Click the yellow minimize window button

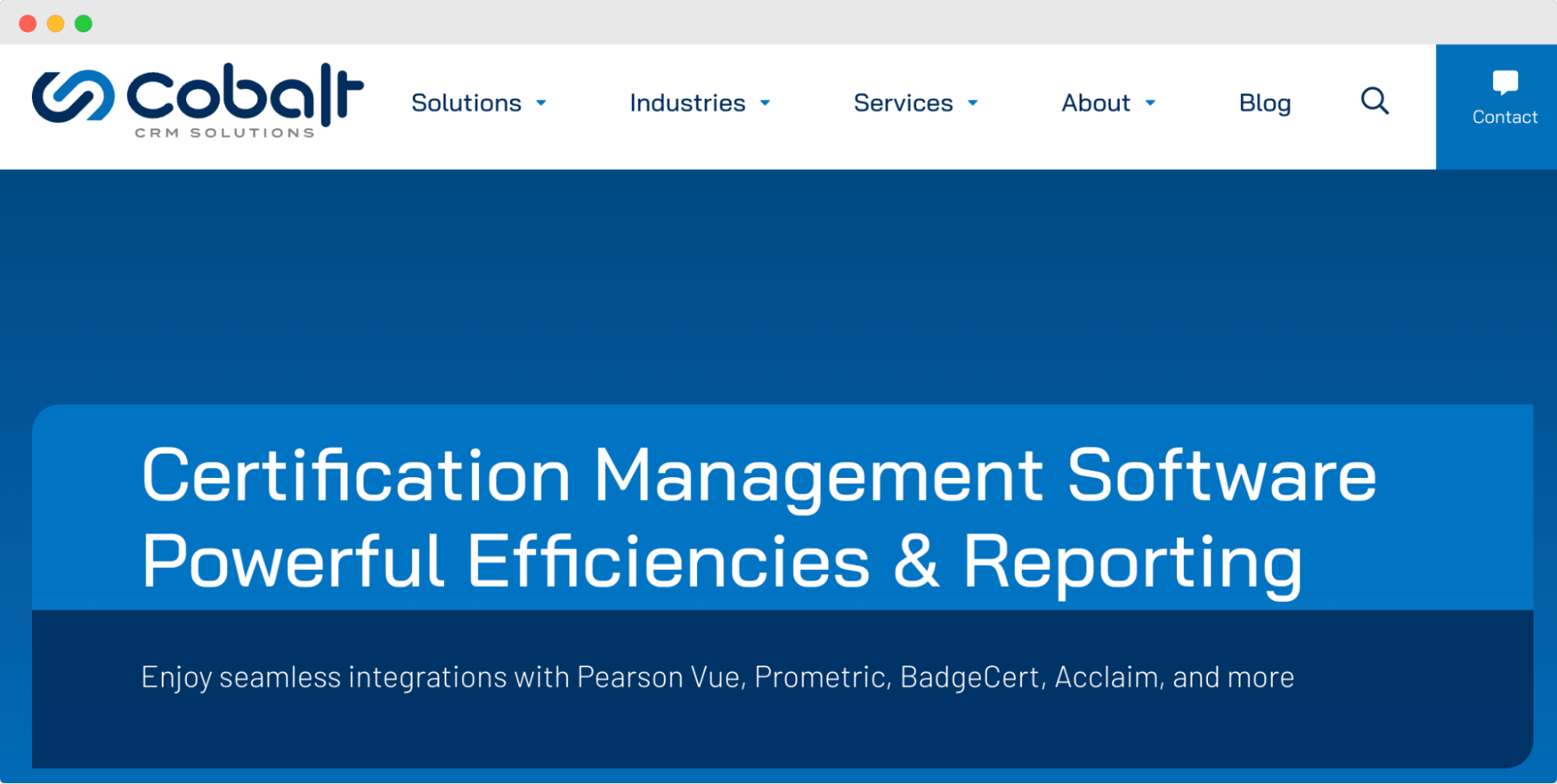[x=55, y=23]
